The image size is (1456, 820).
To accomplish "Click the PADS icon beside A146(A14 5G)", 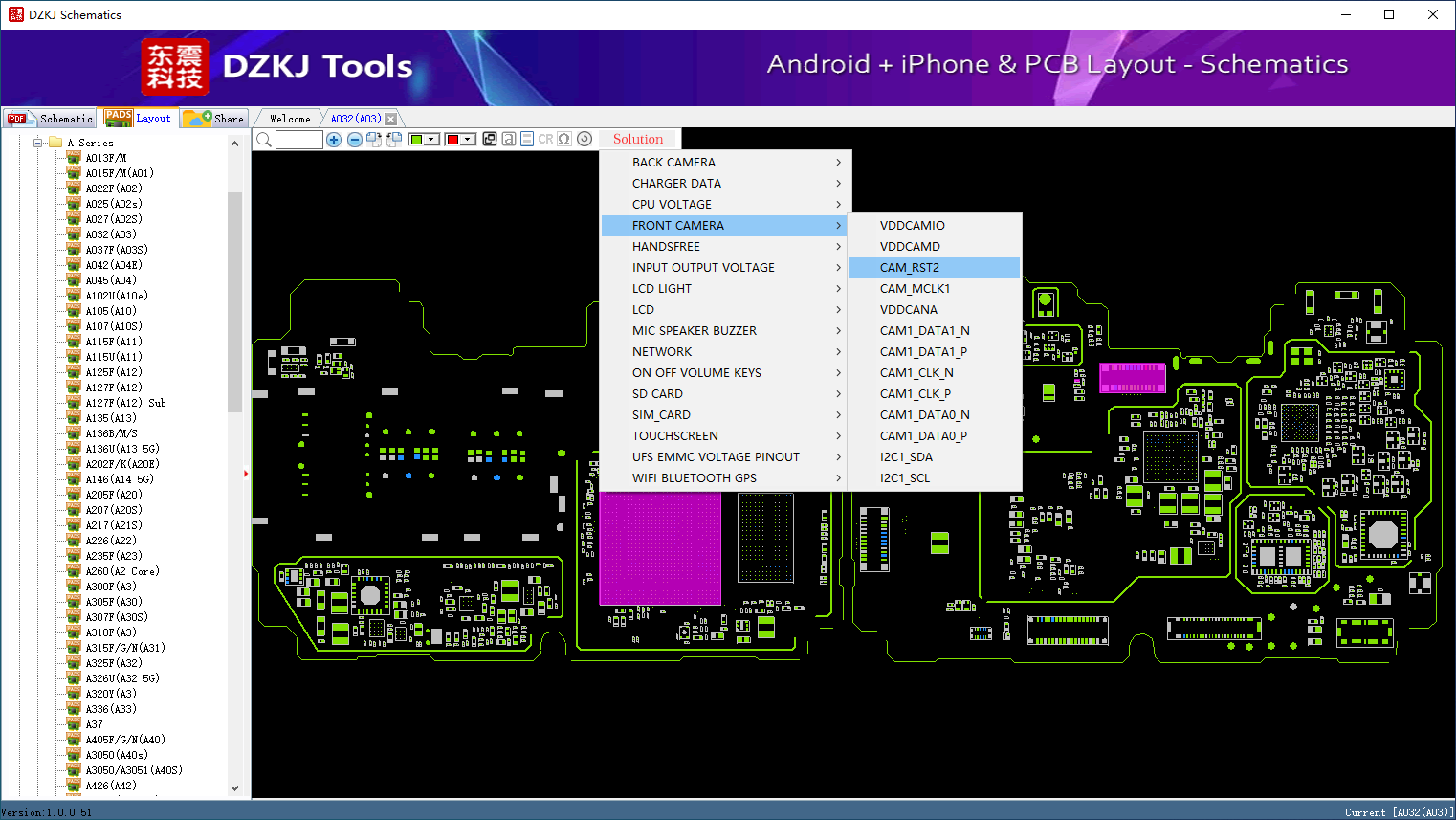I will 74,479.
